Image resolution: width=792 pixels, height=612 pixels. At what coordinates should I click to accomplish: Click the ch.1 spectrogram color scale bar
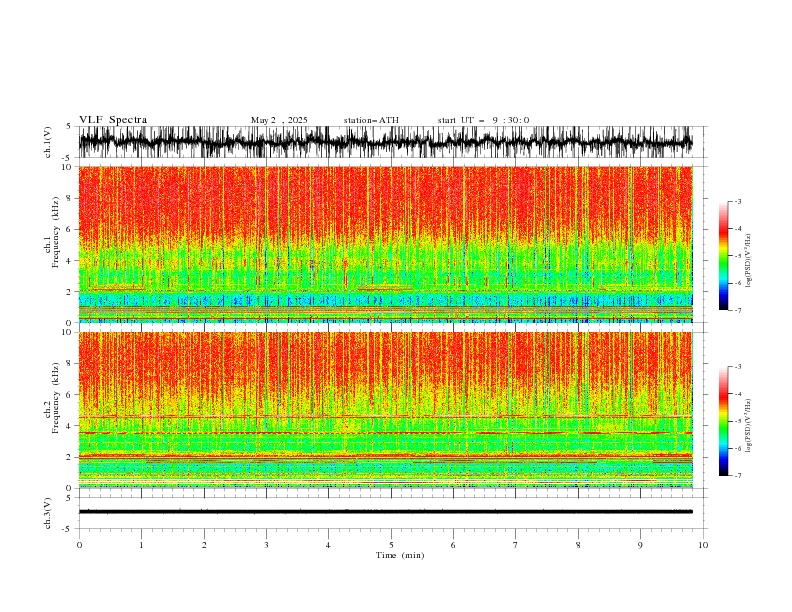[x=724, y=256]
